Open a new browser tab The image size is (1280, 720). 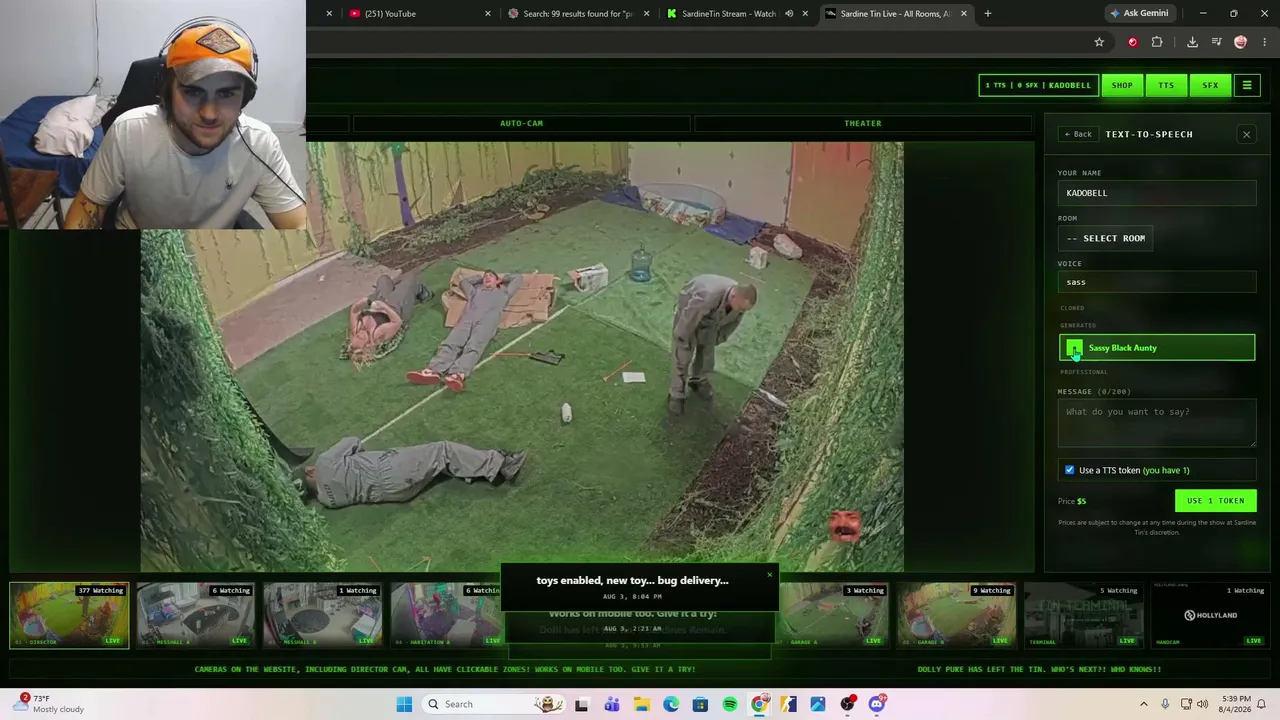click(987, 13)
